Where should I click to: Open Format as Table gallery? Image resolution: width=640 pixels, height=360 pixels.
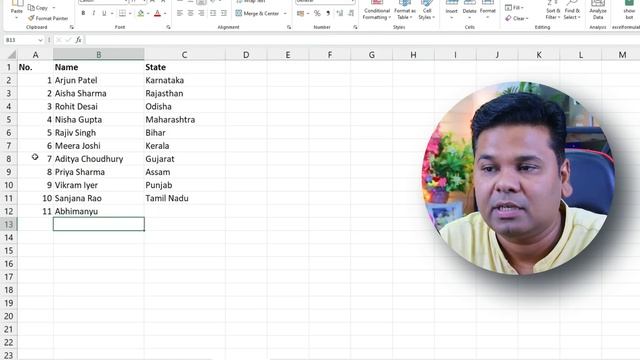coord(404,11)
